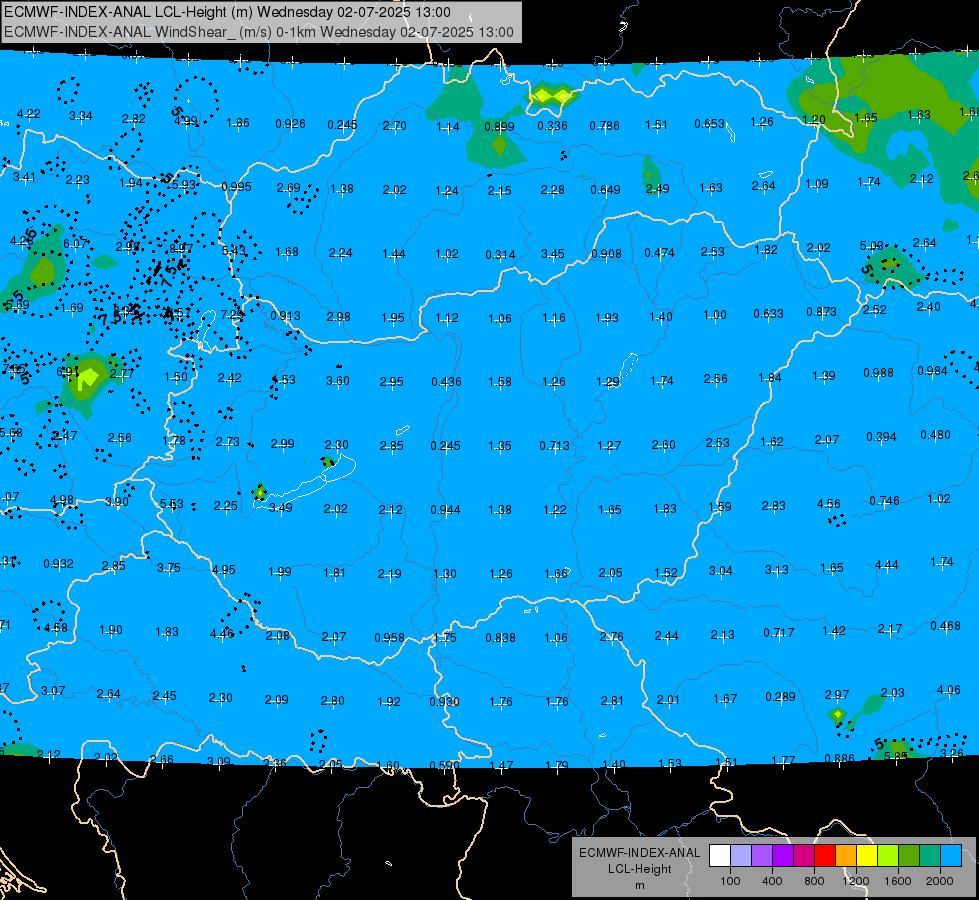The width and height of the screenshot is (979, 900).
Task: Choose the yellow legend swatch
Action: coord(867,855)
